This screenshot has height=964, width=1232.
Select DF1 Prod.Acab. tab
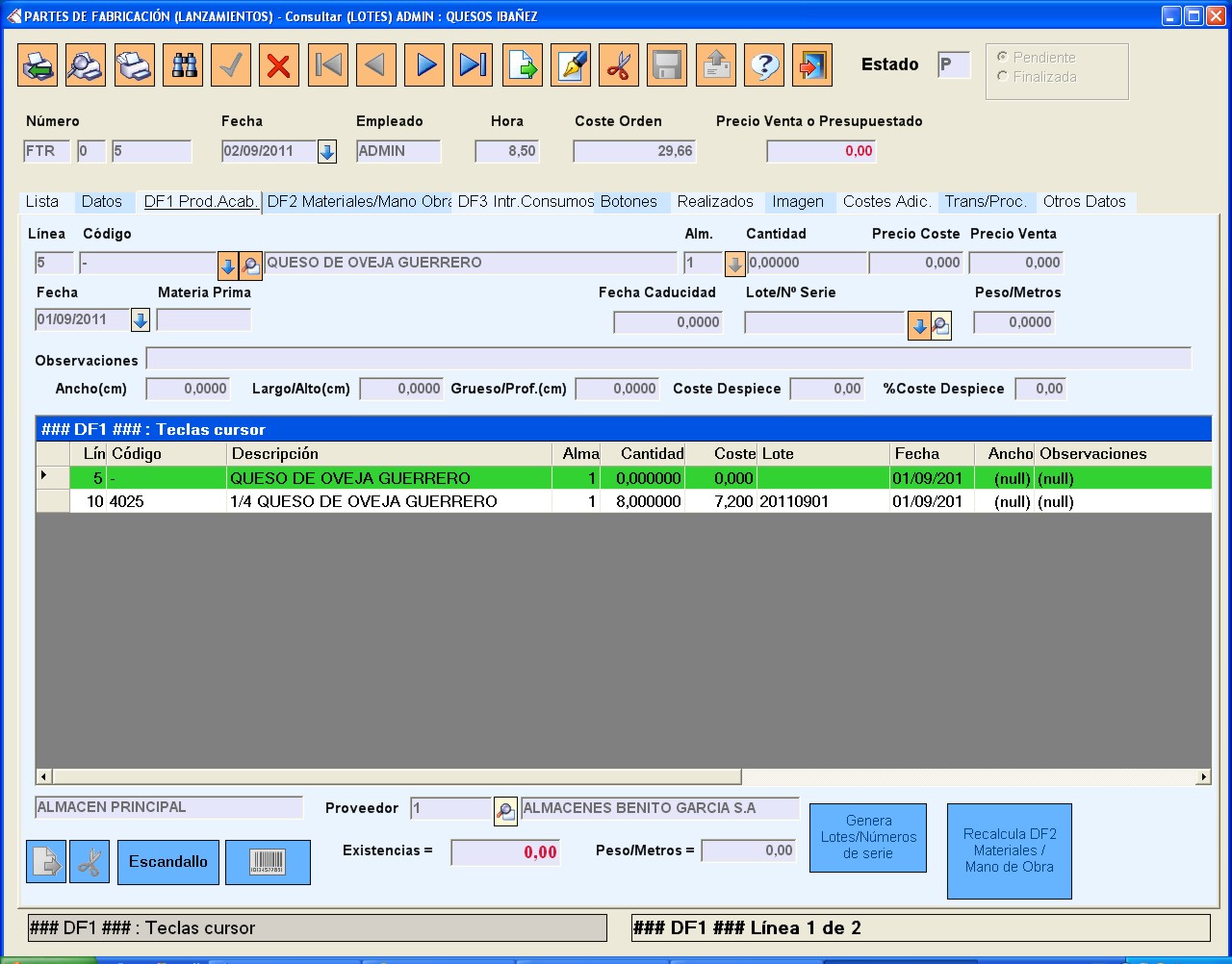(200, 202)
